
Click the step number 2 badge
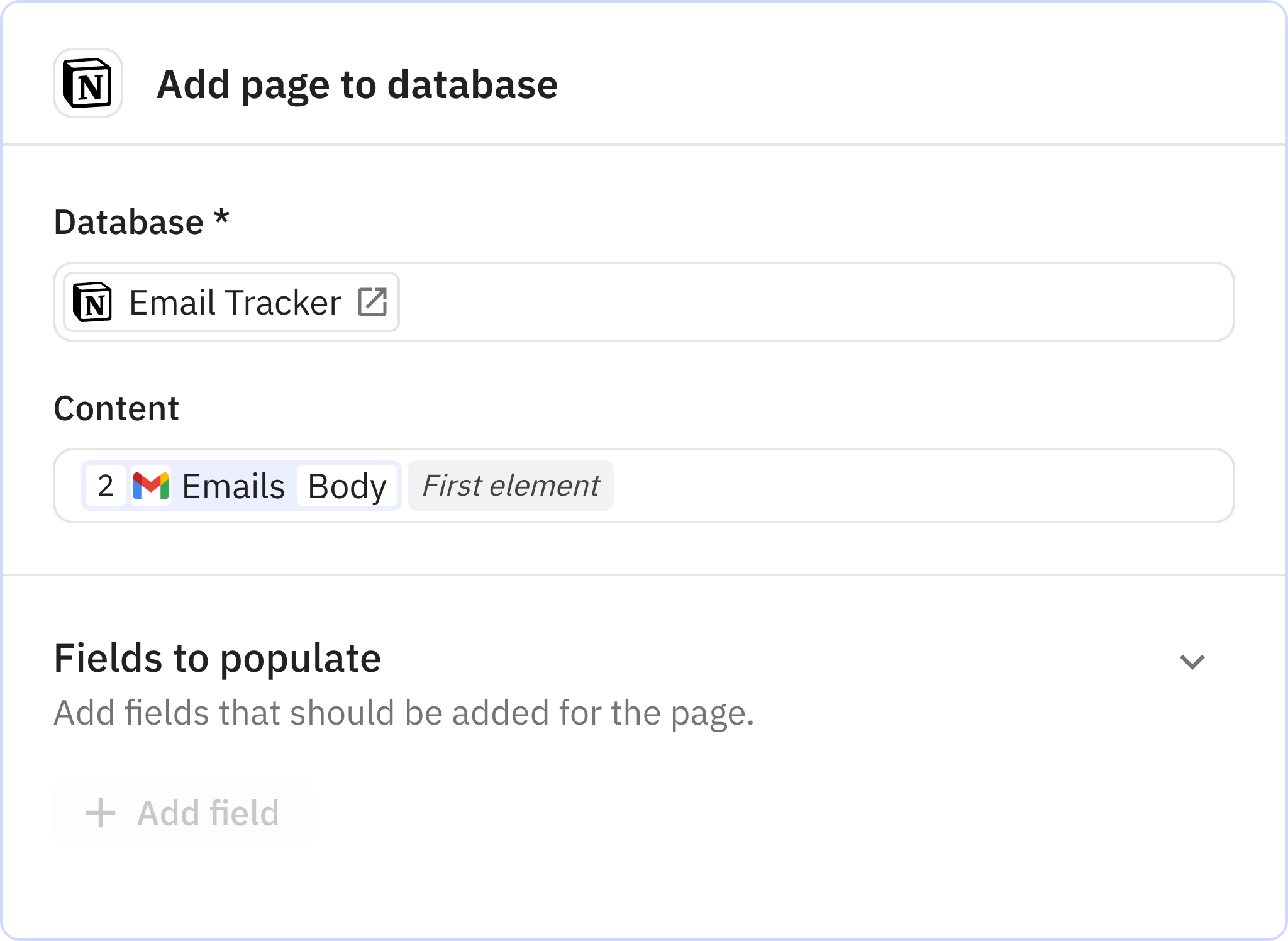click(x=106, y=486)
